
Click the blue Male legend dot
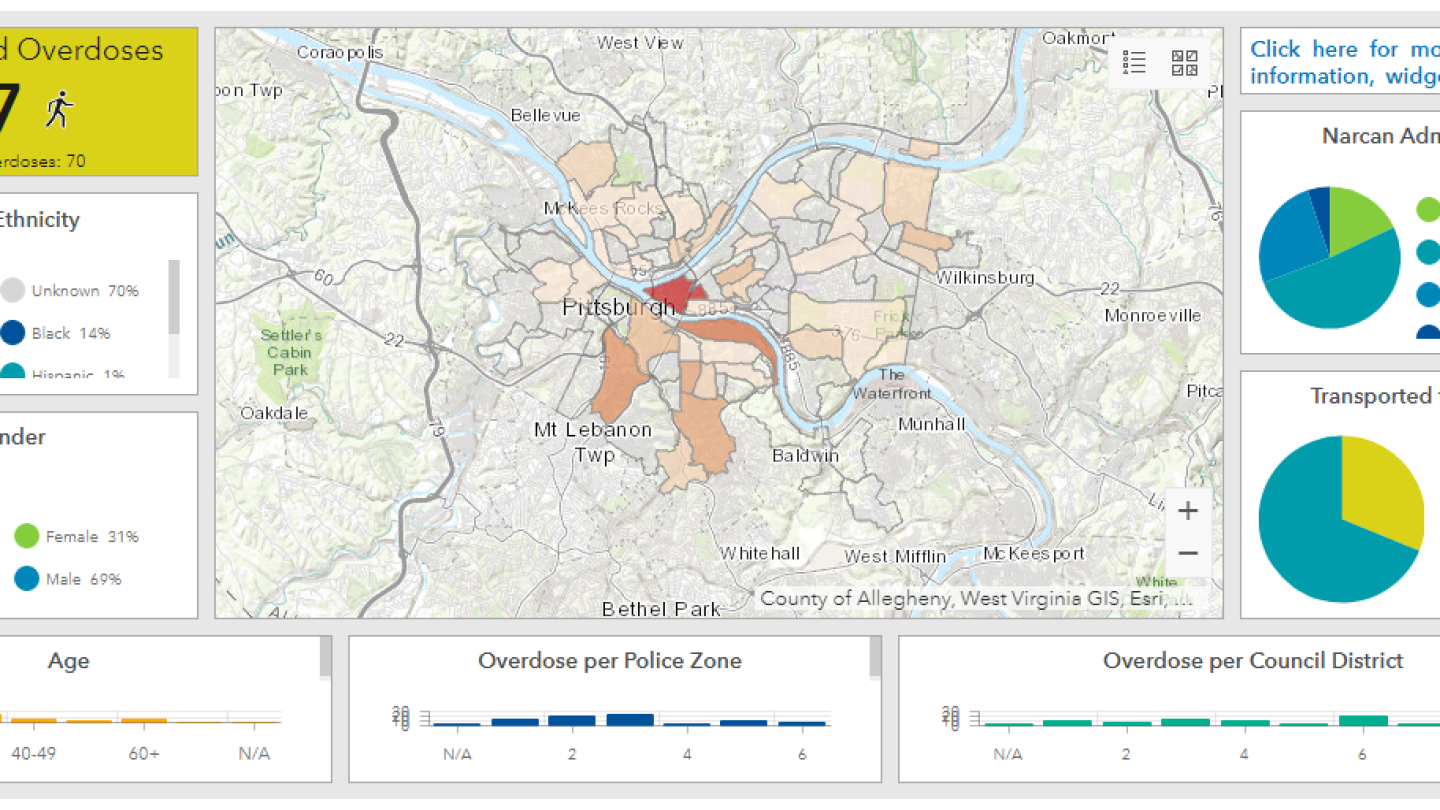click(26, 579)
